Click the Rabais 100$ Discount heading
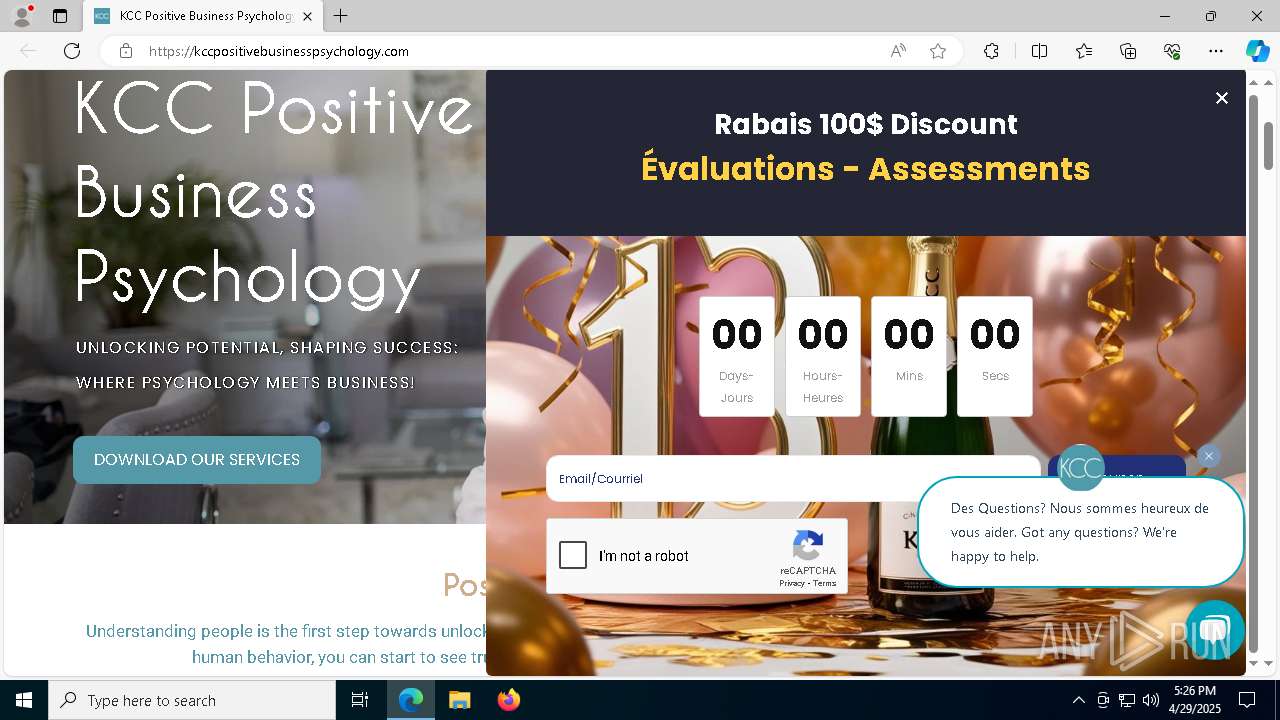This screenshot has width=1280, height=720. 866,124
